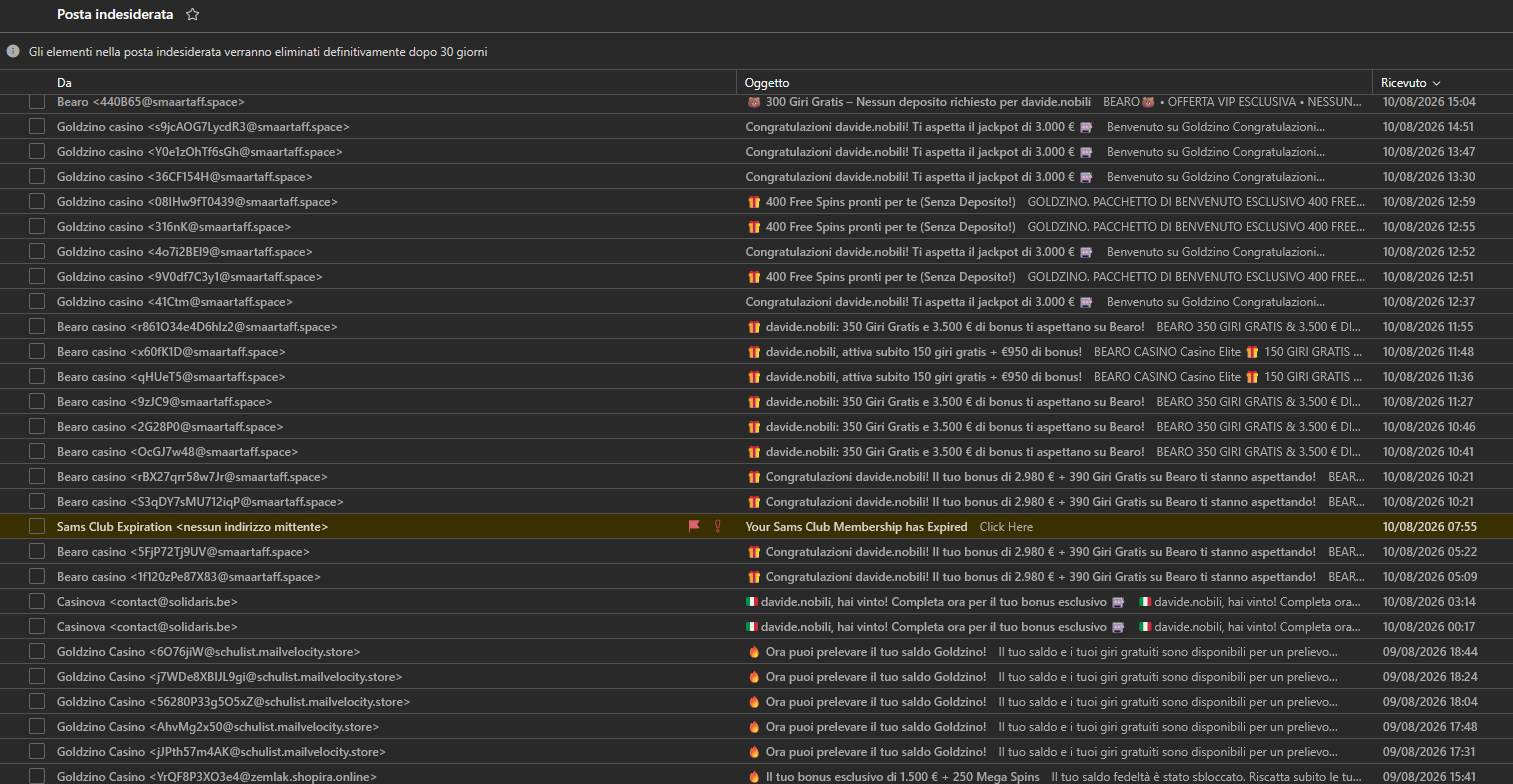Open the email from Goldzino Casino AhvMg2x50
This screenshot has width=1513, height=784.
756,726
